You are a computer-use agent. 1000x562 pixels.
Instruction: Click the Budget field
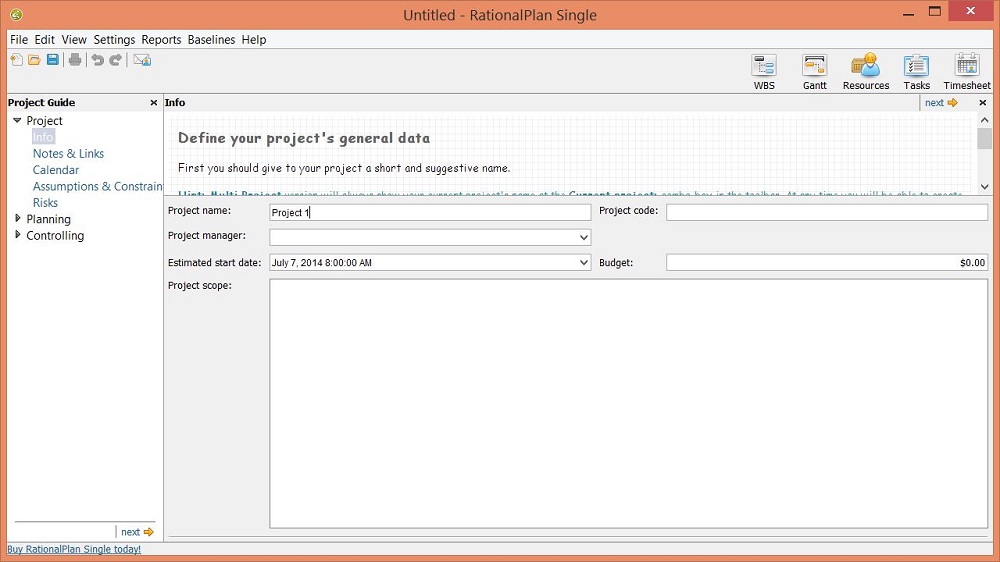pos(827,262)
